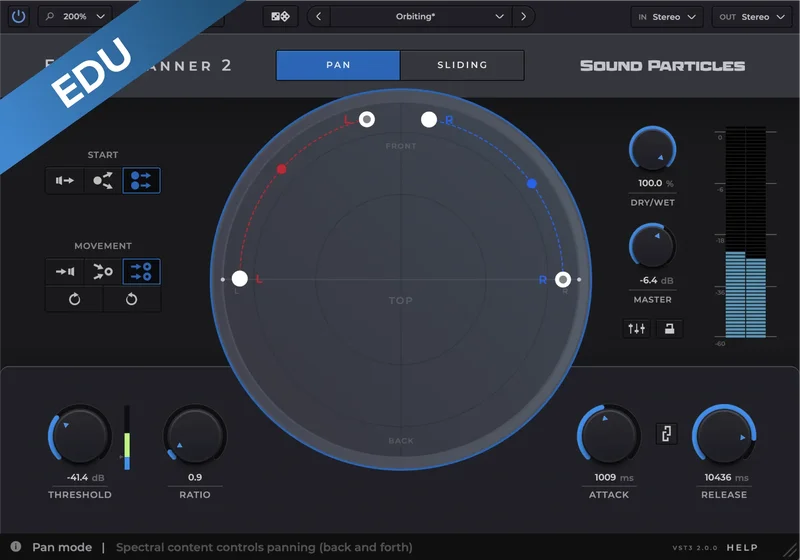Viewport: 800px width, 560px height.
Task: Switch to the SLIDING tab
Action: tap(462, 65)
